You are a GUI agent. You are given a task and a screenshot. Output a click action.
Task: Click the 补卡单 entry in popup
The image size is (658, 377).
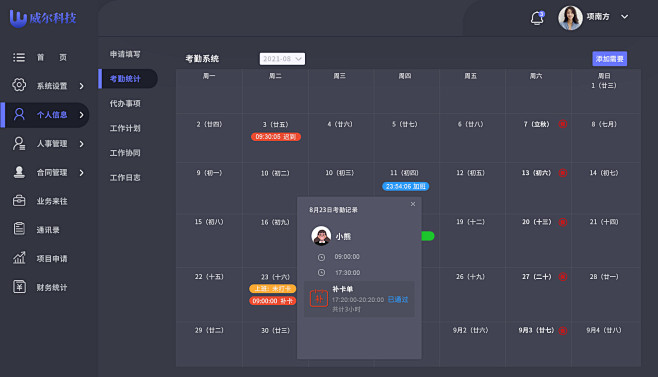[359, 299]
